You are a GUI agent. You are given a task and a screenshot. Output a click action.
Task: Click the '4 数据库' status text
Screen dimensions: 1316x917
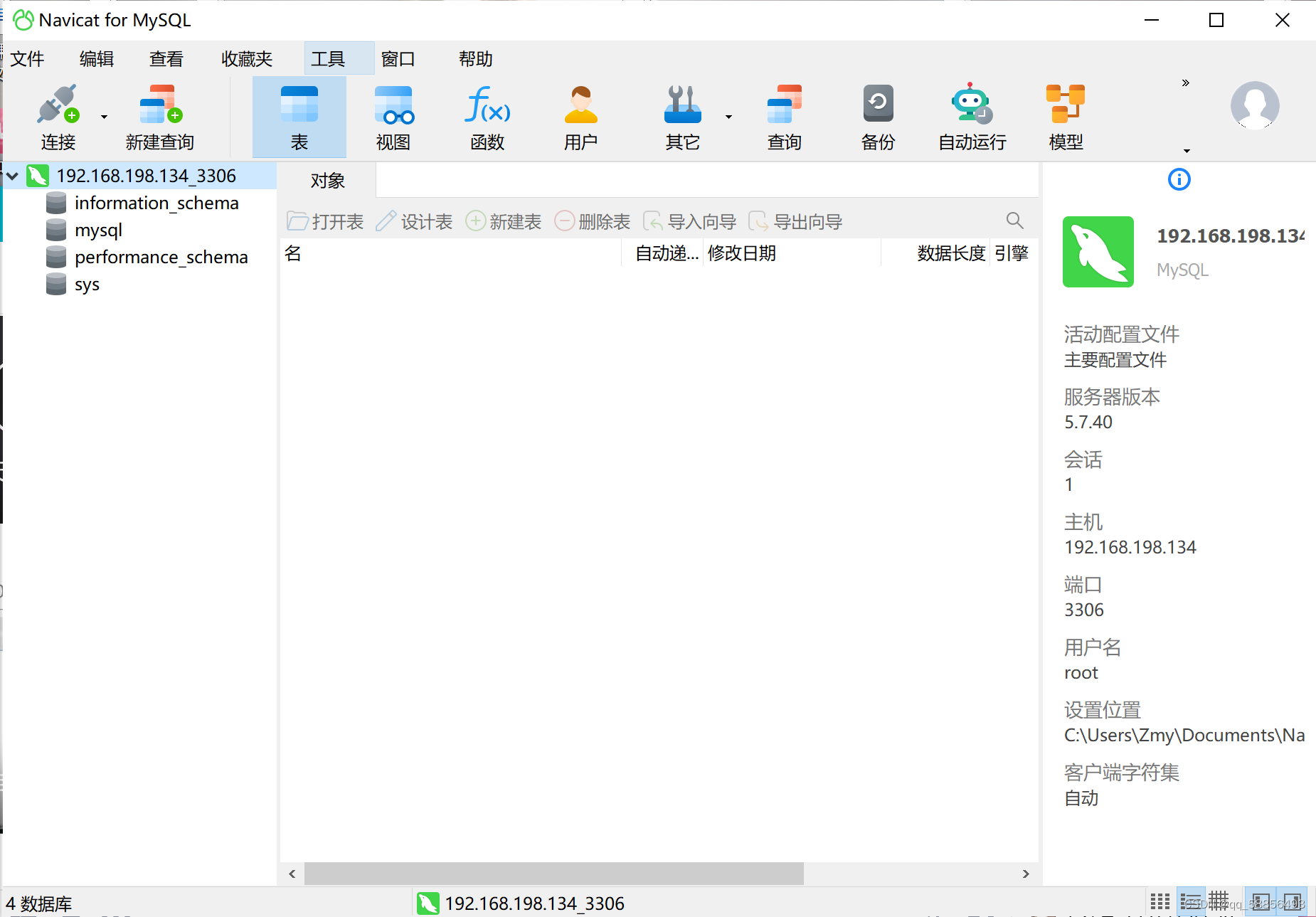pyautogui.click(x=39, y=903)
